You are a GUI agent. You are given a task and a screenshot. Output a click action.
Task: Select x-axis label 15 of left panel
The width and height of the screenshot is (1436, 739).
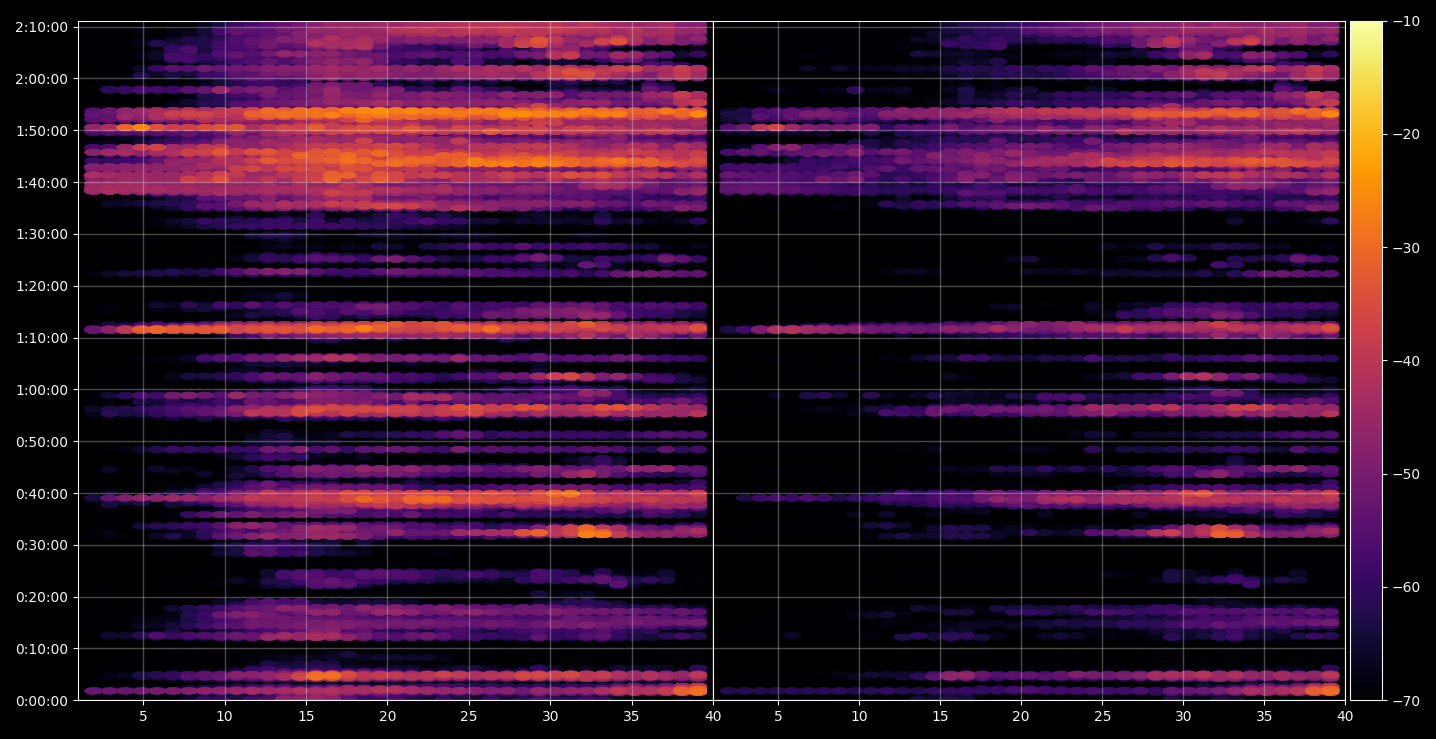point(306,716)
